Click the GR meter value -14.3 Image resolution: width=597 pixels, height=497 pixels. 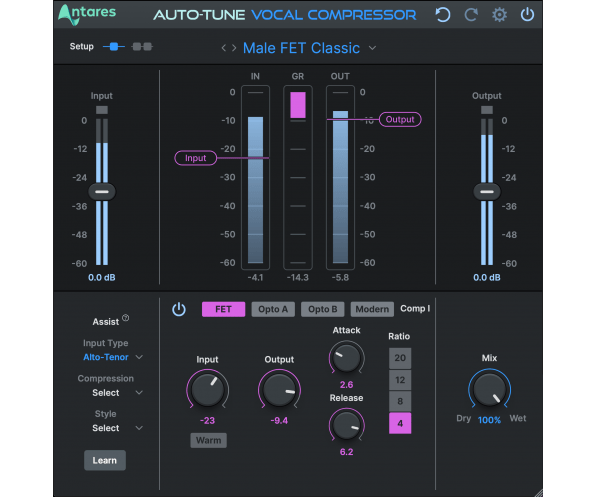(x=298, y=278)
